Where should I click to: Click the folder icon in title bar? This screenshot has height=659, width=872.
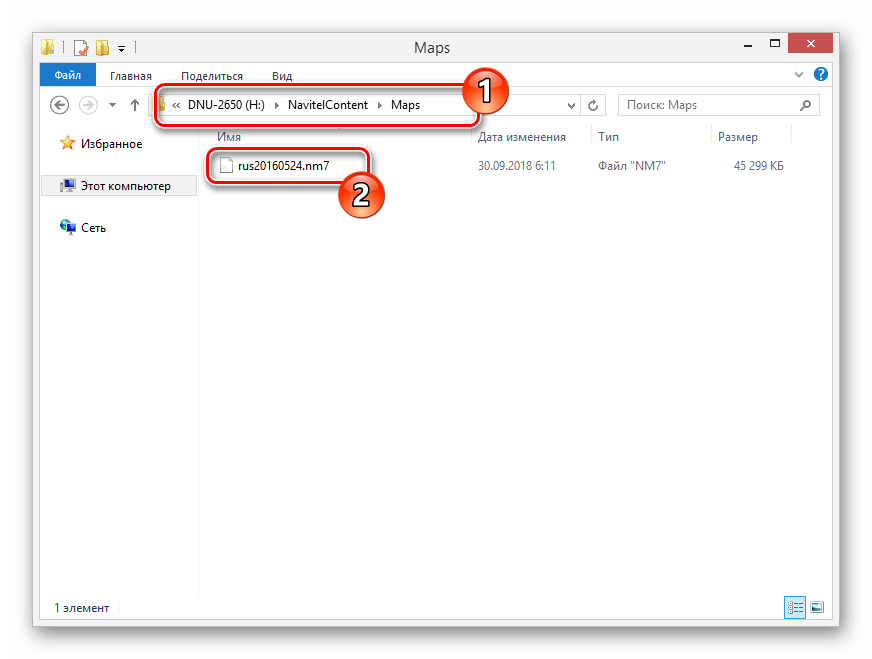[x=48, y=47]
